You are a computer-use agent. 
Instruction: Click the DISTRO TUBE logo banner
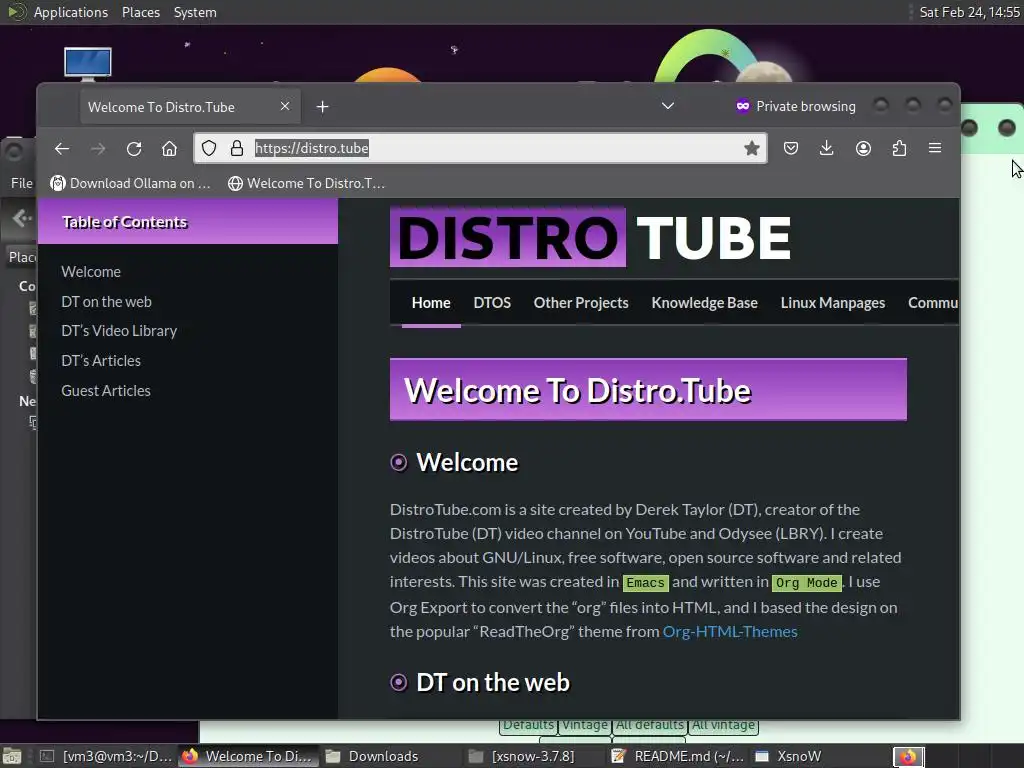[x=590, y=237]
